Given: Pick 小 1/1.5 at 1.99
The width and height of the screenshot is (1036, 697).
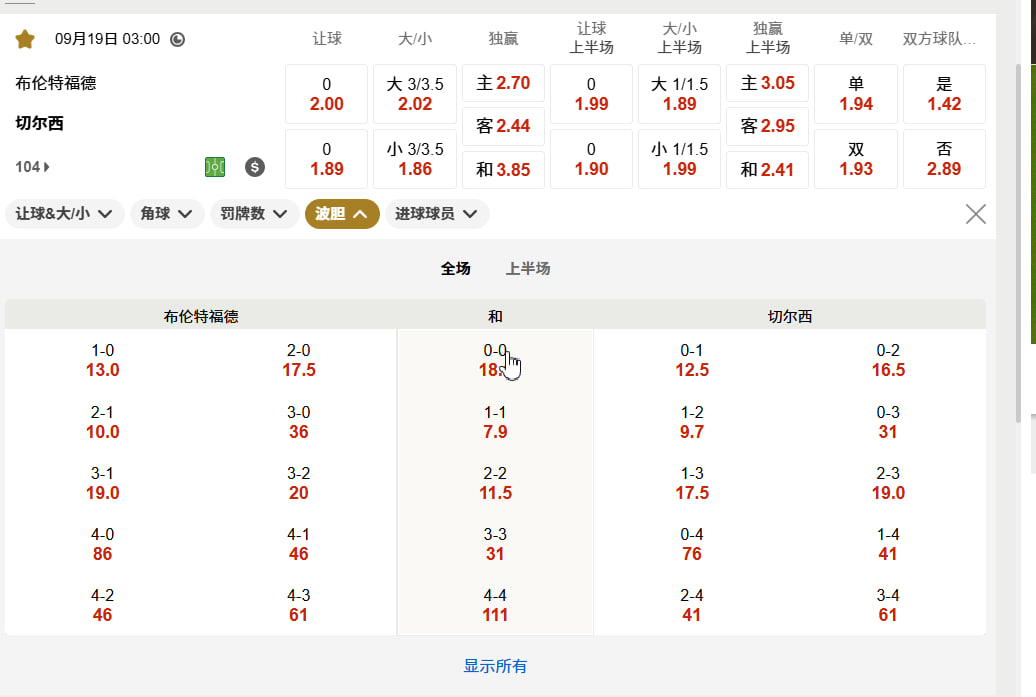Looking at the screenshot, I should tap(679, 159).
